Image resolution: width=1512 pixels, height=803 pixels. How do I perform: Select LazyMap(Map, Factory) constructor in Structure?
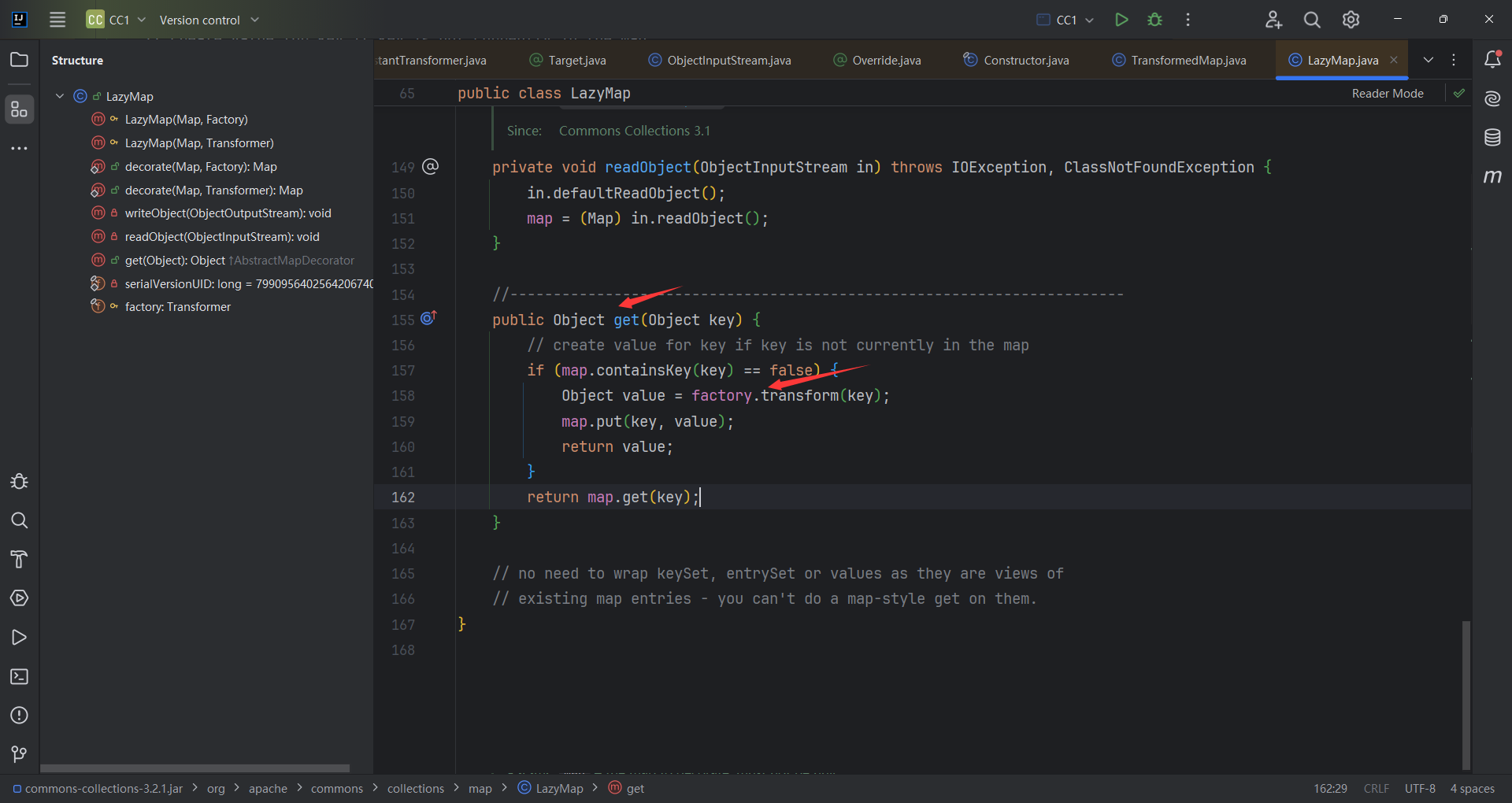tap(186, 120)
